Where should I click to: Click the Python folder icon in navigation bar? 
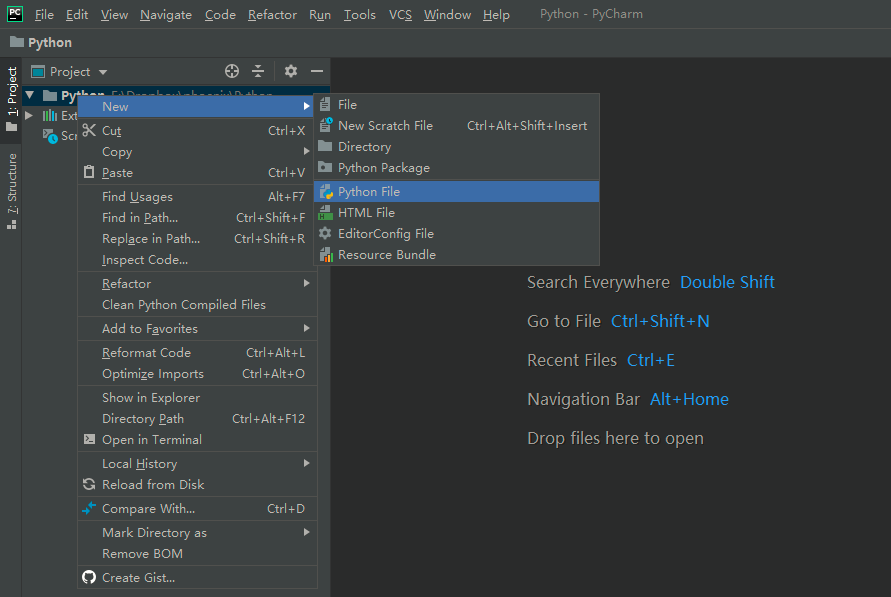17,42
